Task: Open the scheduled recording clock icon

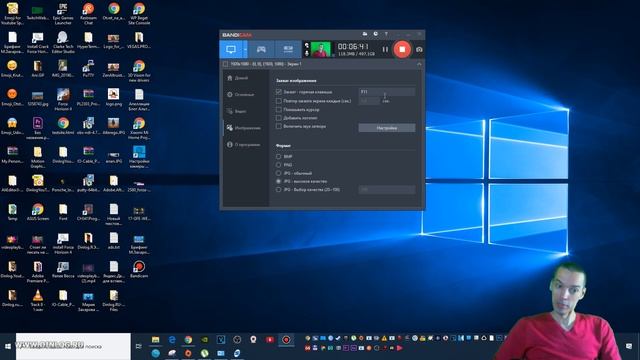Action: pos(376,34)
